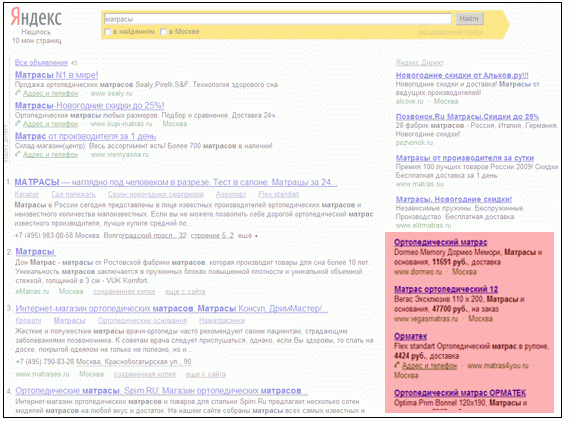Click the alcove.ru address
This screenshot has height=421, width=570.
pos(409,101)
